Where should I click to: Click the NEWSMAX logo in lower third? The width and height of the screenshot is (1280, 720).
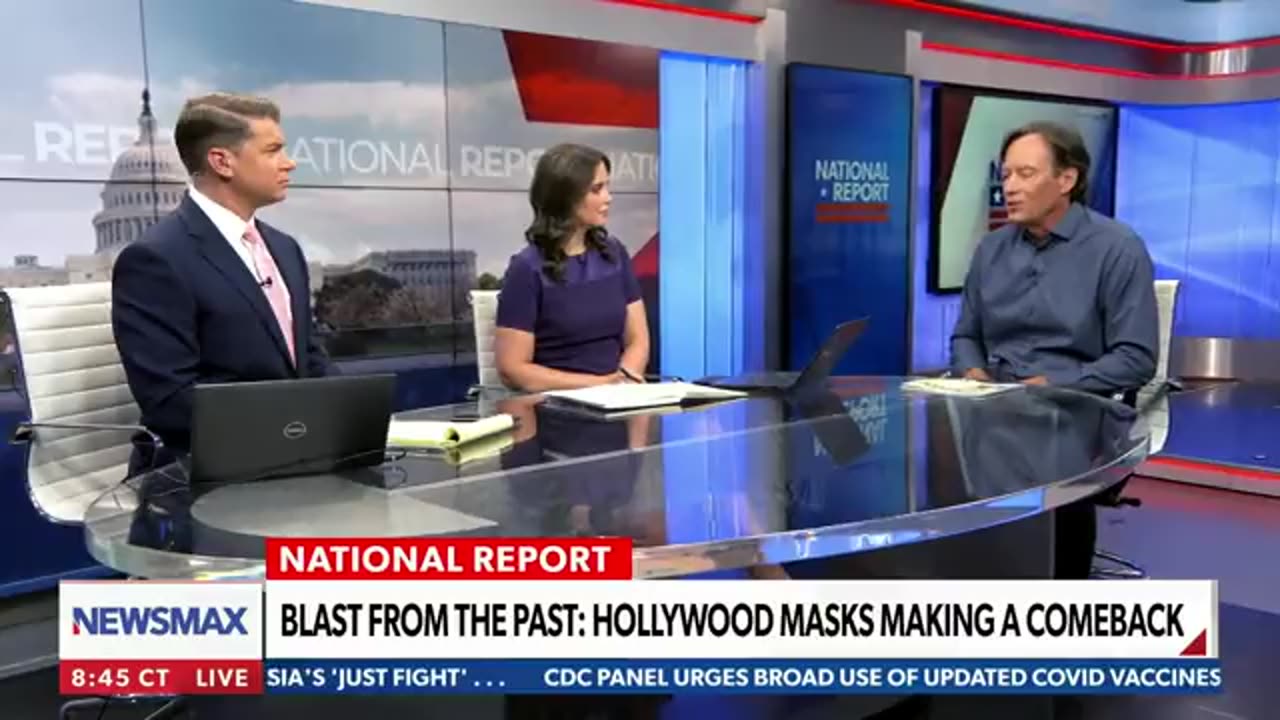point(160,621)
